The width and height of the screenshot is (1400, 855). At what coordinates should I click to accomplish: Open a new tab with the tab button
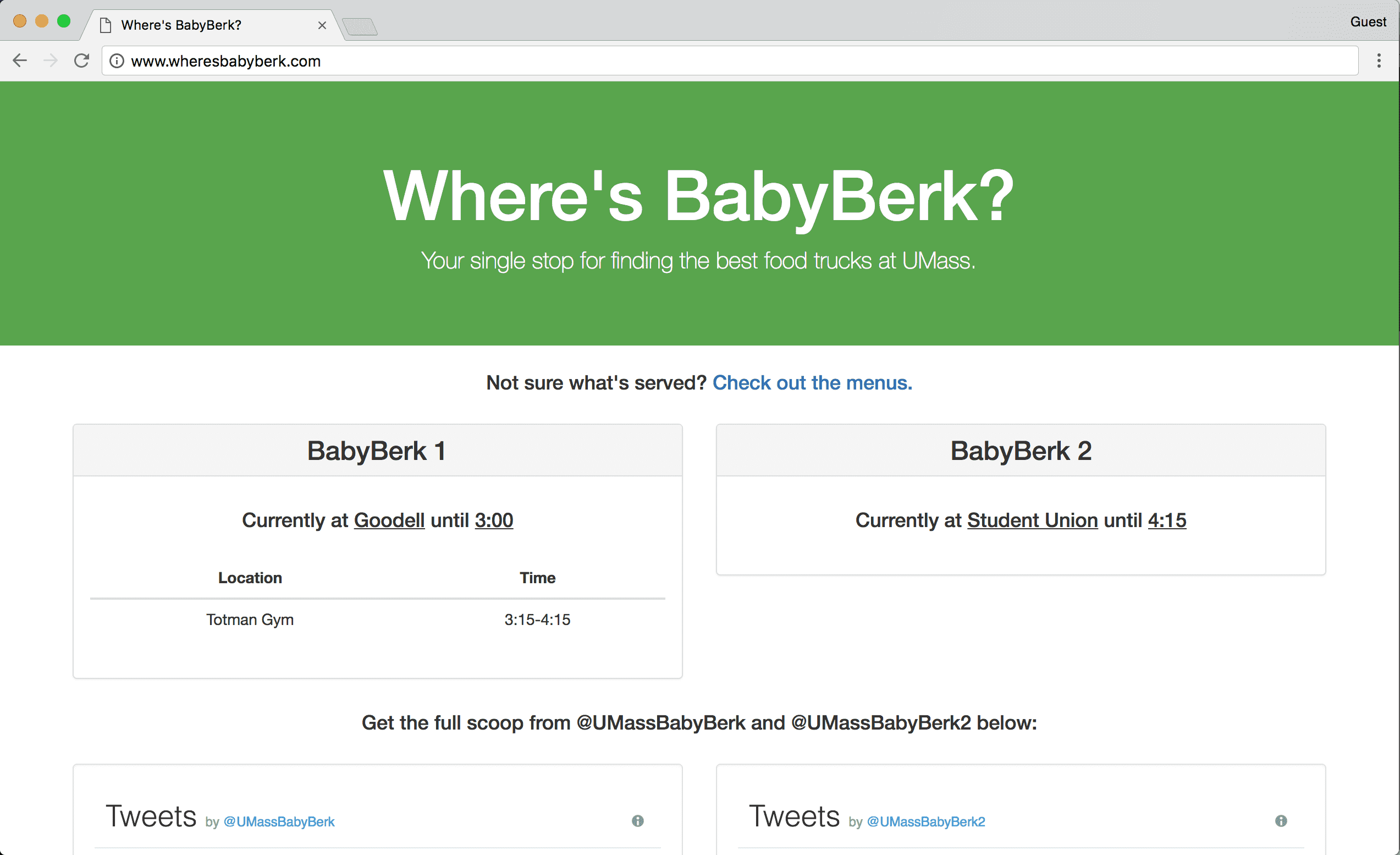(360, 26)
